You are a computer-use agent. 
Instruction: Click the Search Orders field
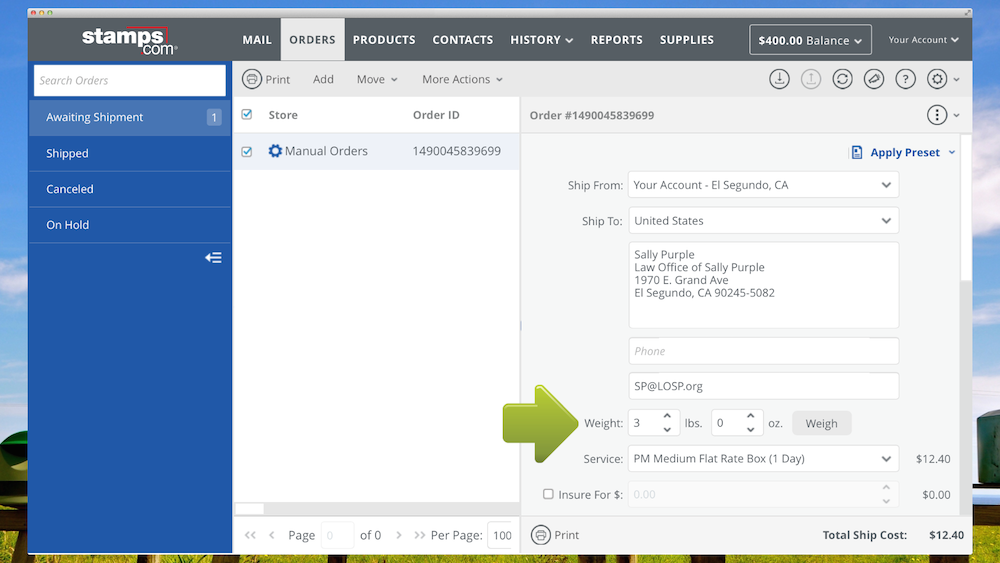click(130, 80)
